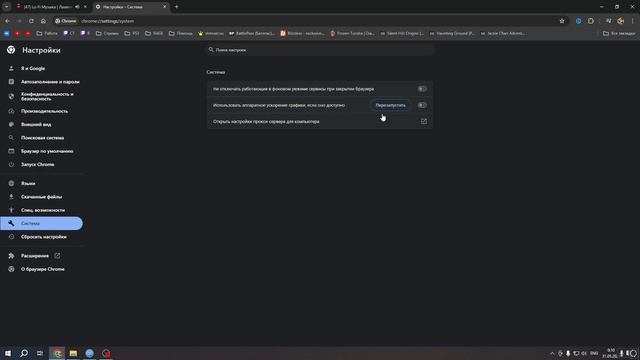The width and height of the screenshot is (640, 360).
Task: Open the tab search dropdown arrow
Action: coord(7,7)
